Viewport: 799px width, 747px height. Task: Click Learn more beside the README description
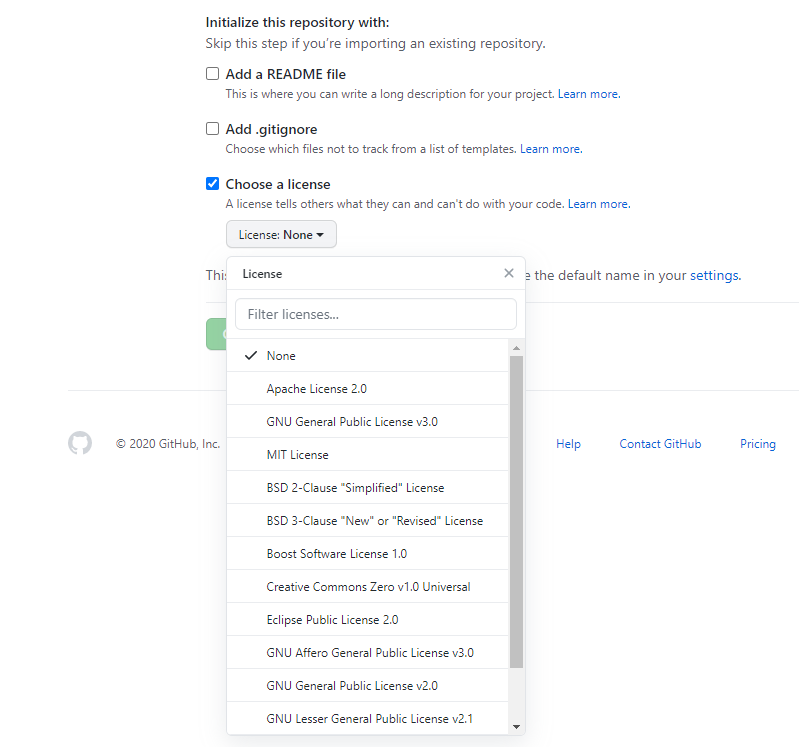point(588,94)
